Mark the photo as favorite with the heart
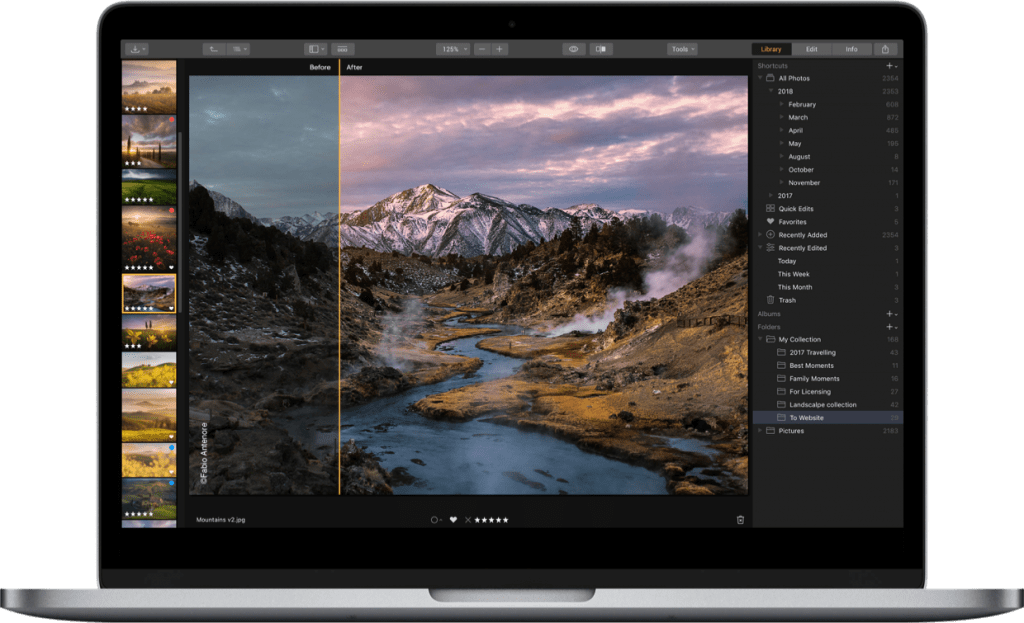Image resolution: width=1024 pixels, height=623 pixels. (453, 520)
